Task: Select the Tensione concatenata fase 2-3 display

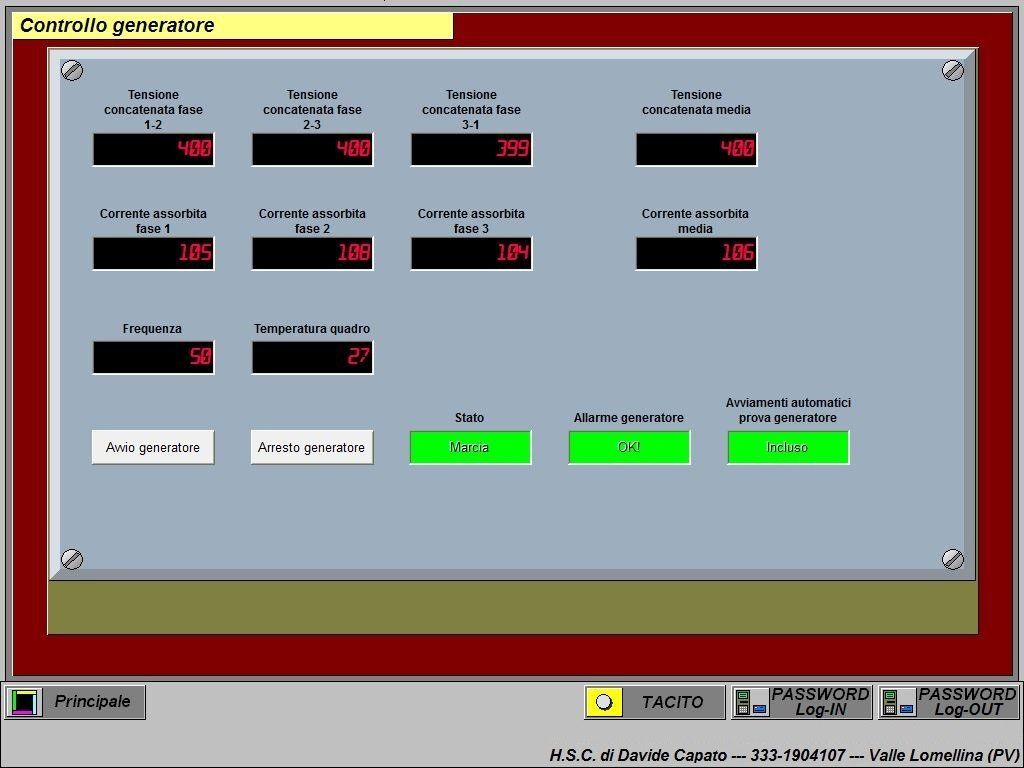Action: pyautogui.click(x=312, y=150)
